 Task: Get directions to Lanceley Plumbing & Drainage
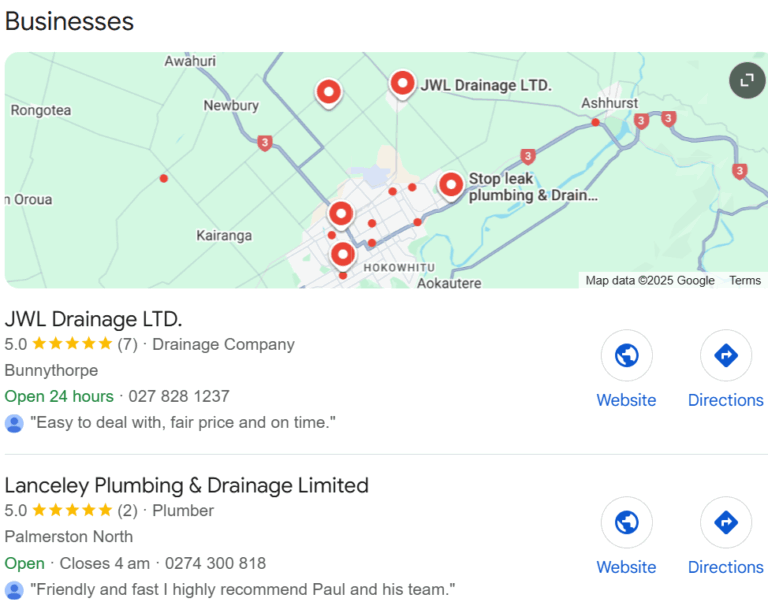click(725, 523)
